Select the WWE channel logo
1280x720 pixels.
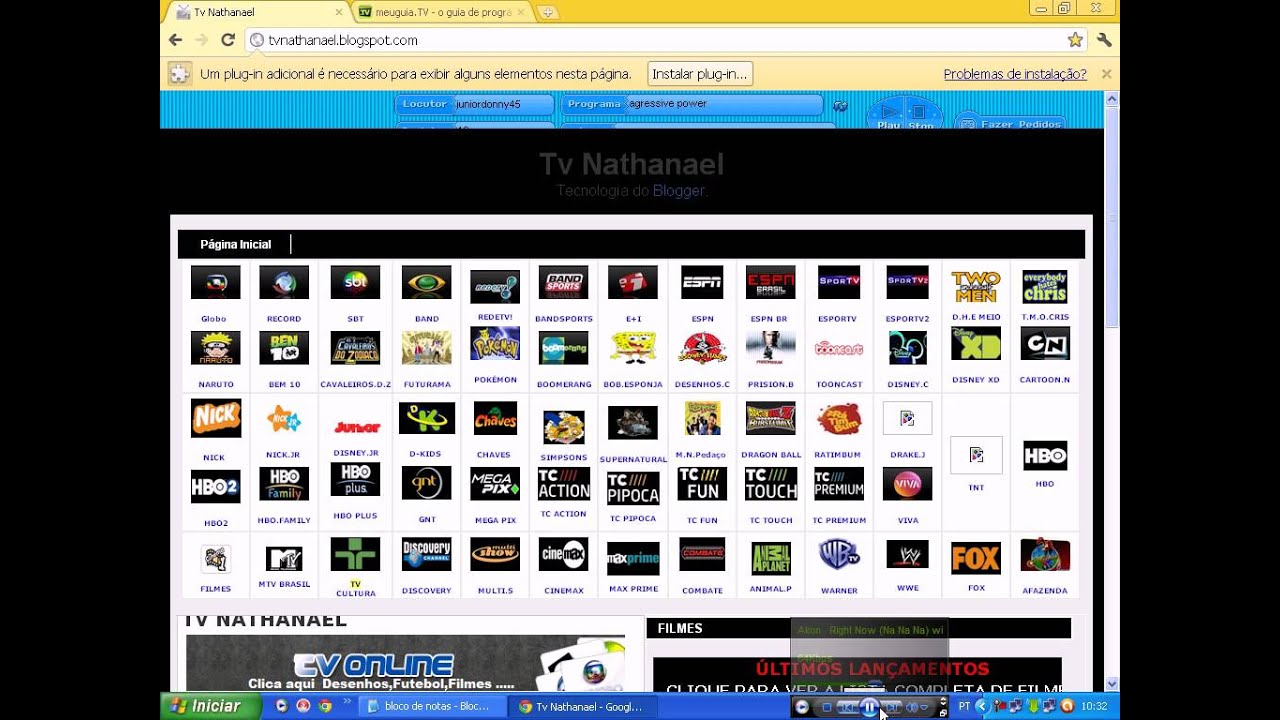tap(908, 554)
